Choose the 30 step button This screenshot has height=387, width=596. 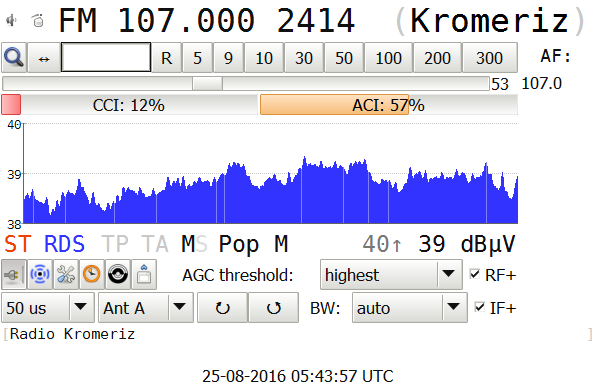tap(304, 58)
